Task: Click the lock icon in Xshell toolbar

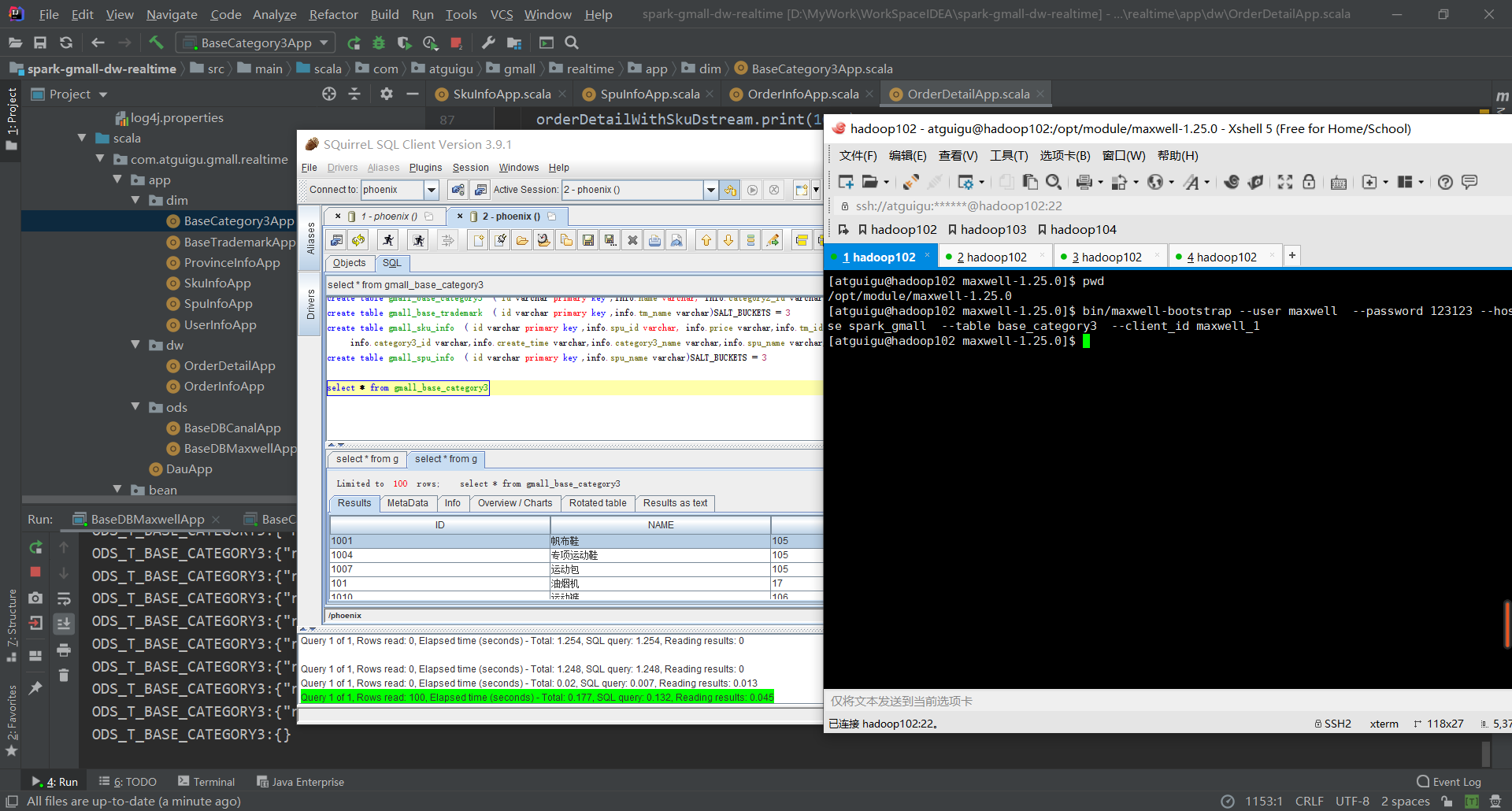Action: pyautogui.click(x=1309, y=182)
